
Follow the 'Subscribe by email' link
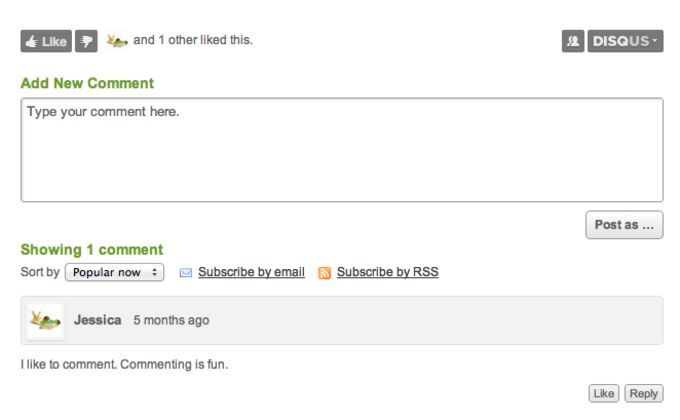(x=251, y=272)
